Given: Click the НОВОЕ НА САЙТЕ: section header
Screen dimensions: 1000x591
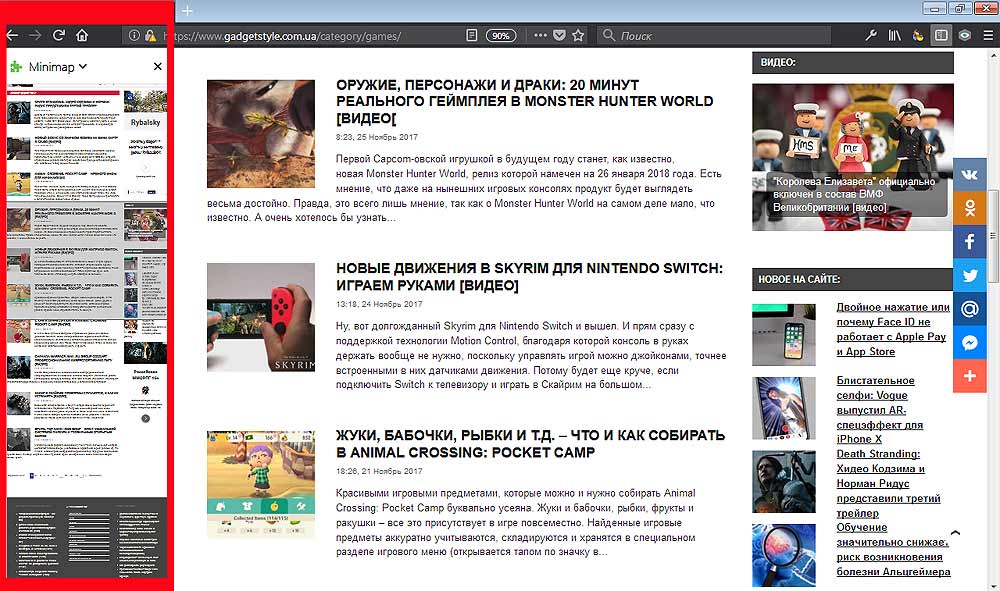Looking at the screenshot, I should tap(853, 279).
